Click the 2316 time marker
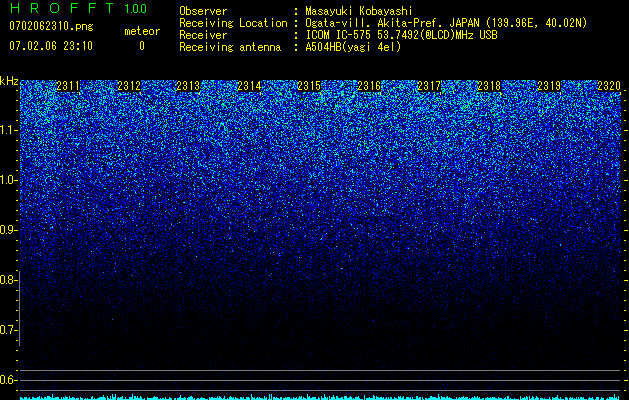629x400 pixels. pyautogui.click(x=369, y=86)
